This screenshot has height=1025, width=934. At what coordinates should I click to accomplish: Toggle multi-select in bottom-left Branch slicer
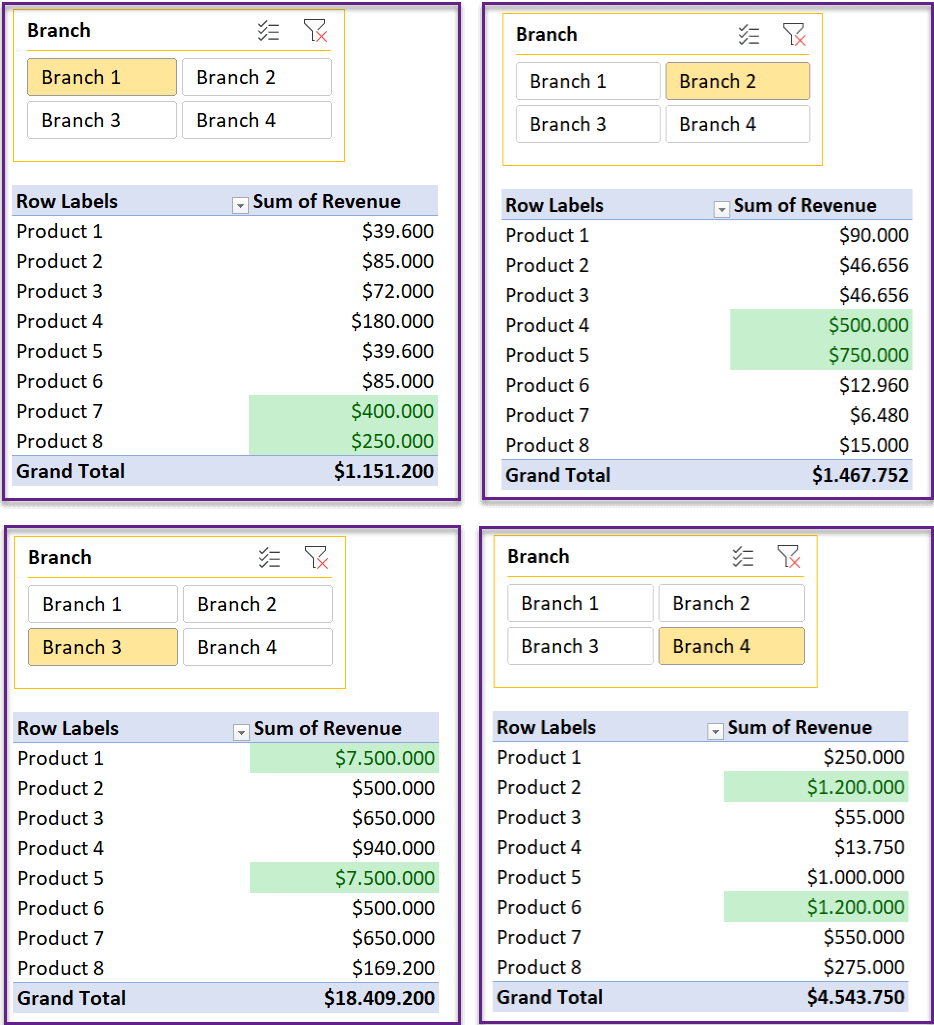269,558
